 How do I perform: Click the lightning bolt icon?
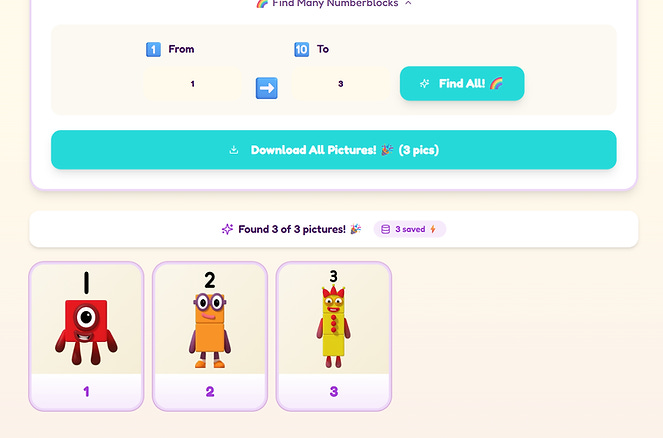(433, 229)
